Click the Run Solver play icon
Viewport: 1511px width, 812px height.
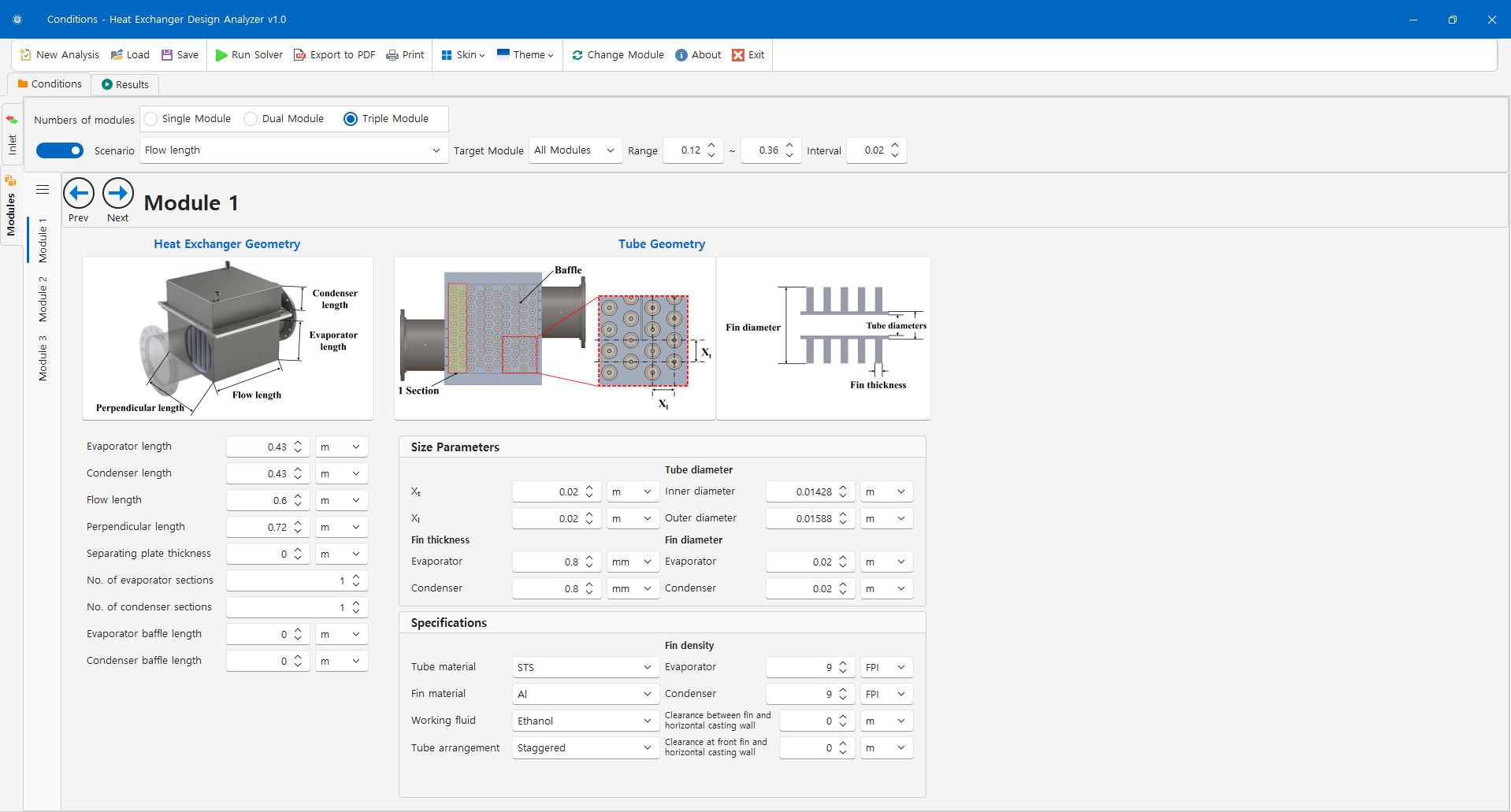[221, 55]
